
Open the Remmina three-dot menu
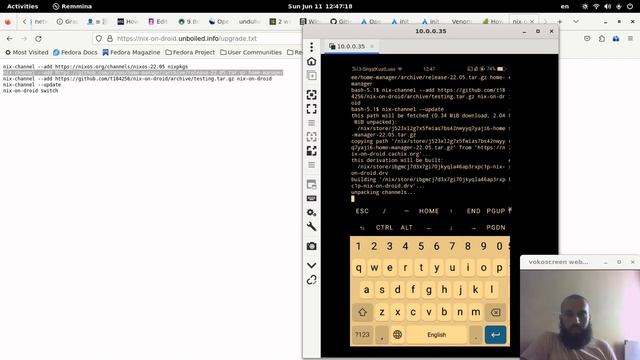click(x=311, y=47)
